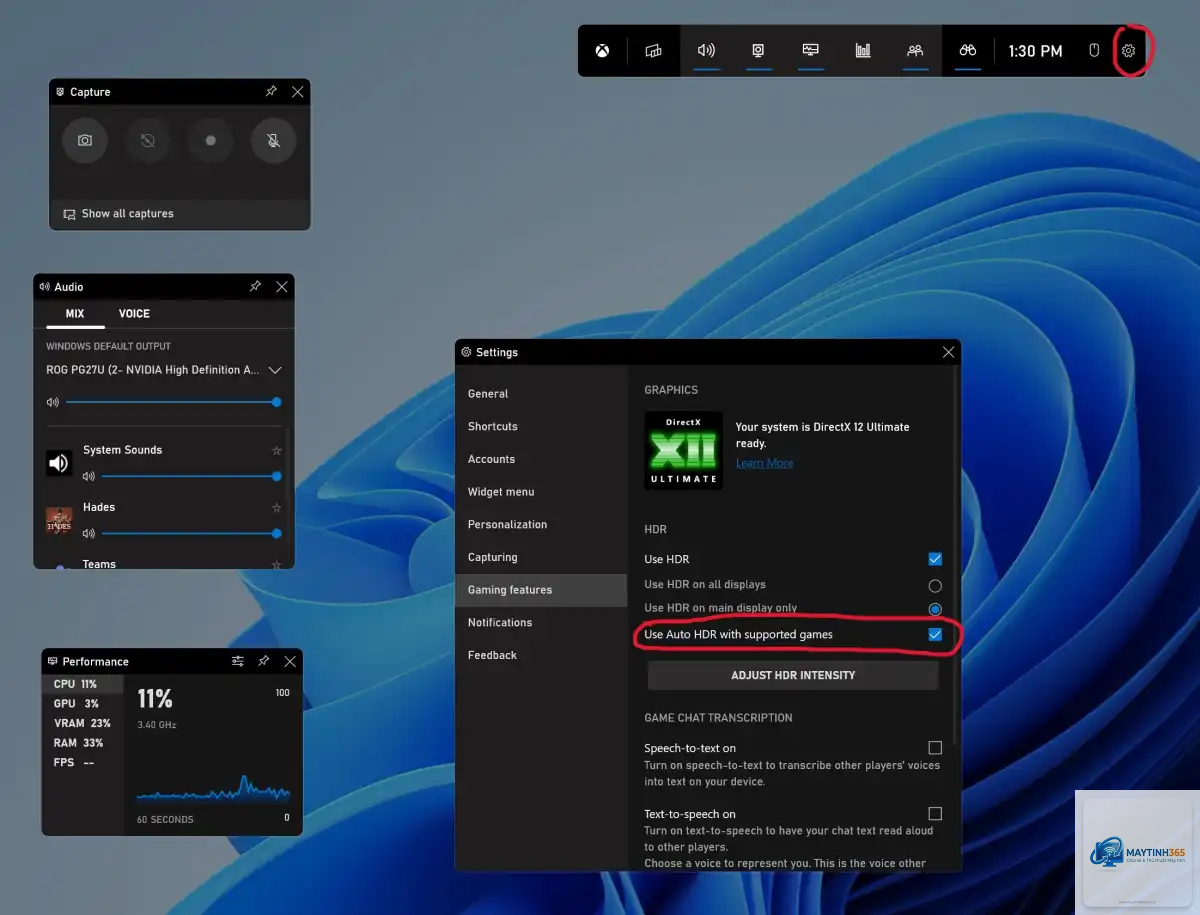Toggle the microphone in Capture widget
This screenshot has width=1200, height=915.
coord(273,141)
